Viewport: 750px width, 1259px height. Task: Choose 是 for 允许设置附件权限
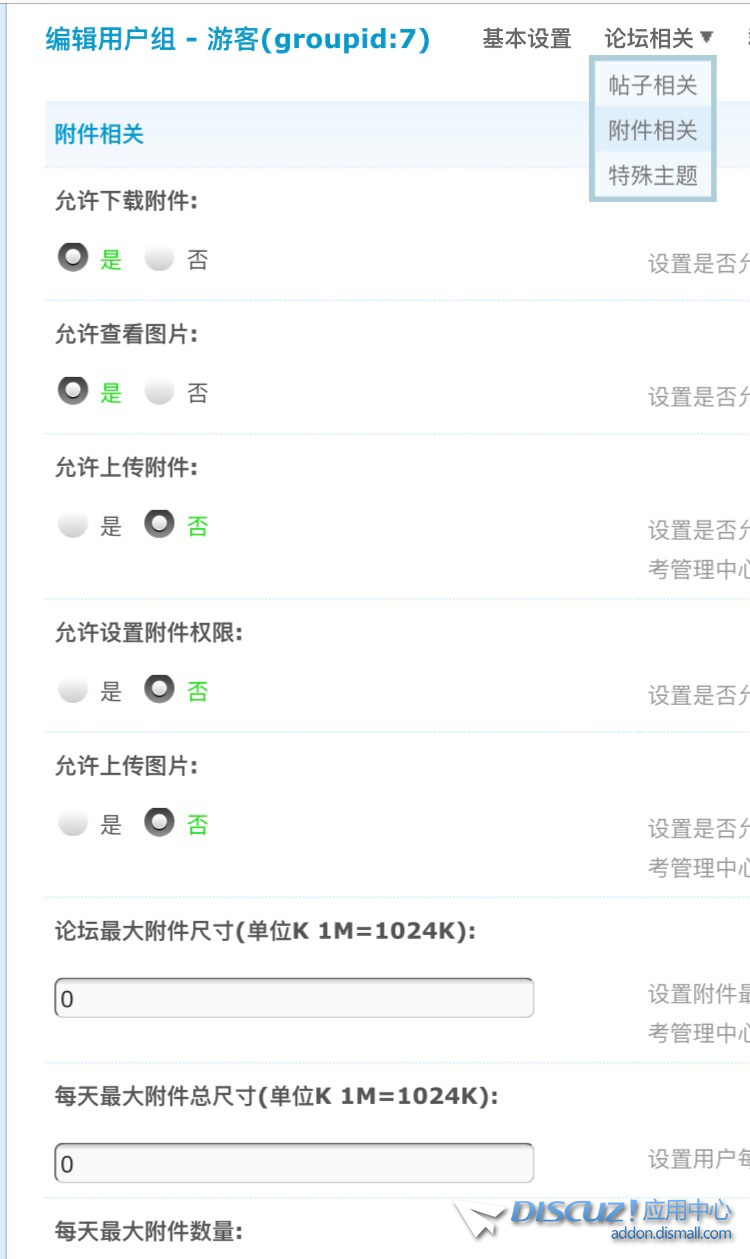point(73,690)
